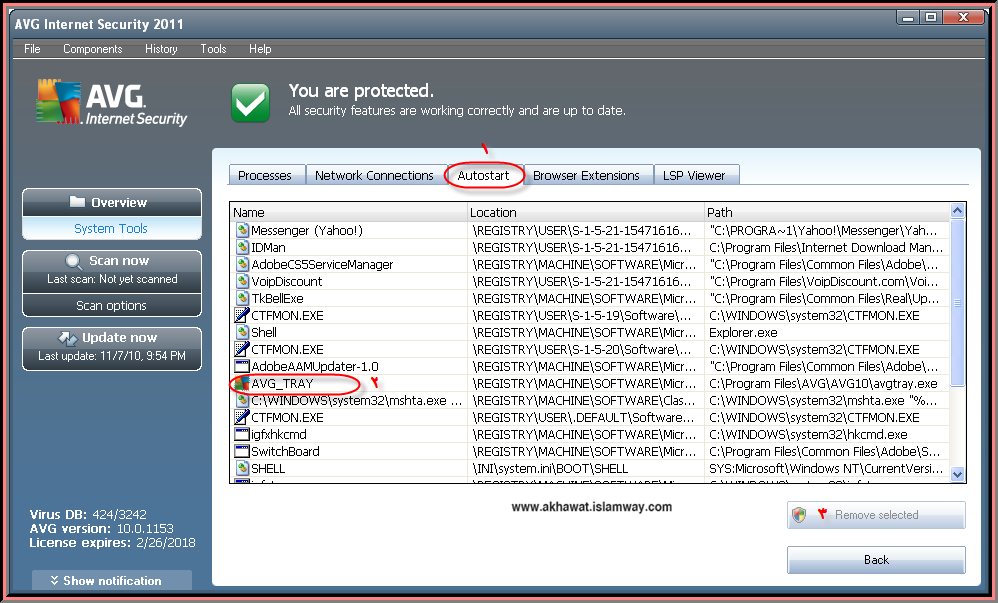Image resolution: width=998 pixels, height=603 pixels.
Task: Click the VoipDiscount entry icon
Action: (x=242, y=281)
